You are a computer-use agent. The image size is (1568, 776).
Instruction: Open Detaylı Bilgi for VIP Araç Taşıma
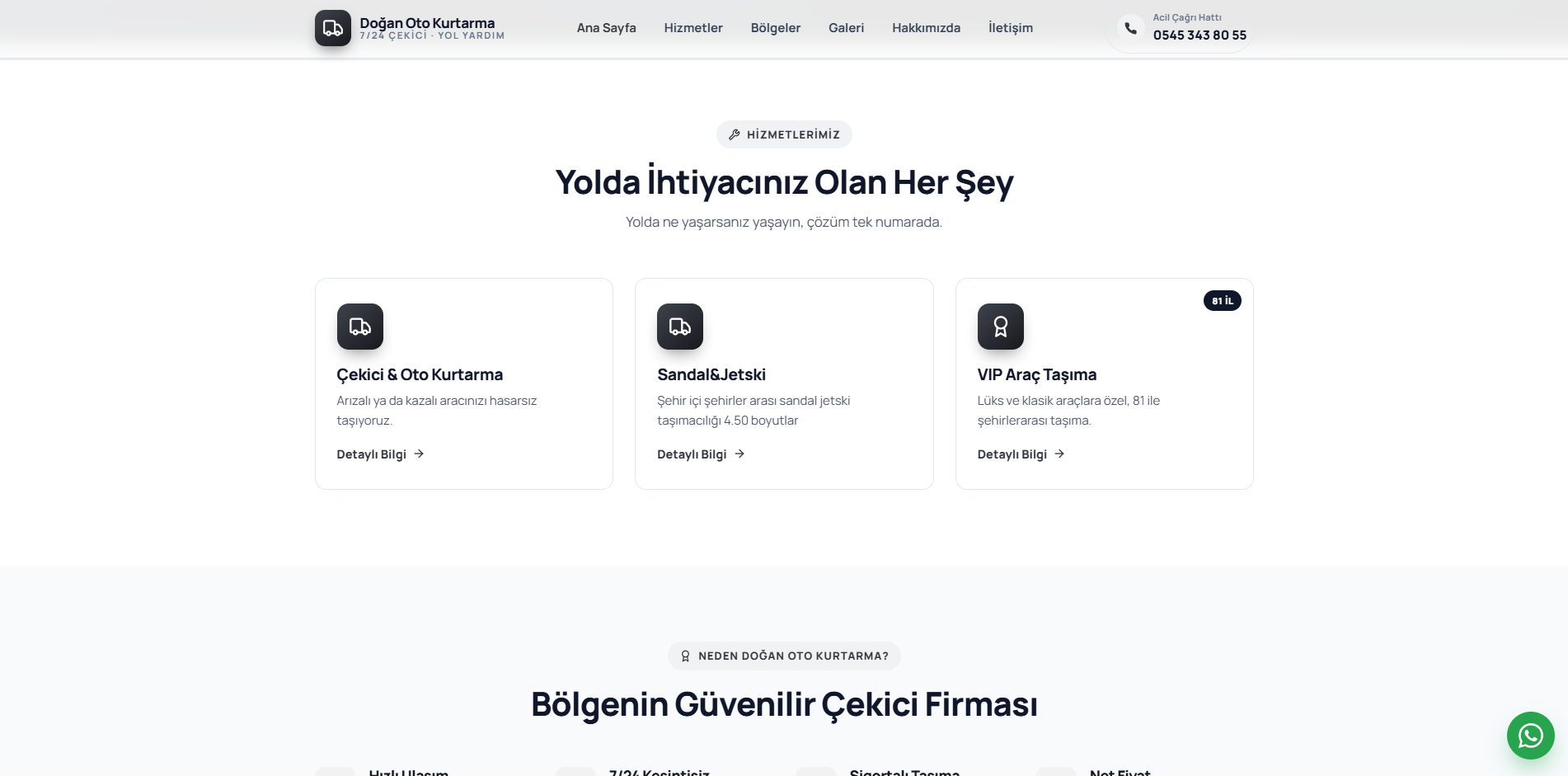(x=1021, y=454)
